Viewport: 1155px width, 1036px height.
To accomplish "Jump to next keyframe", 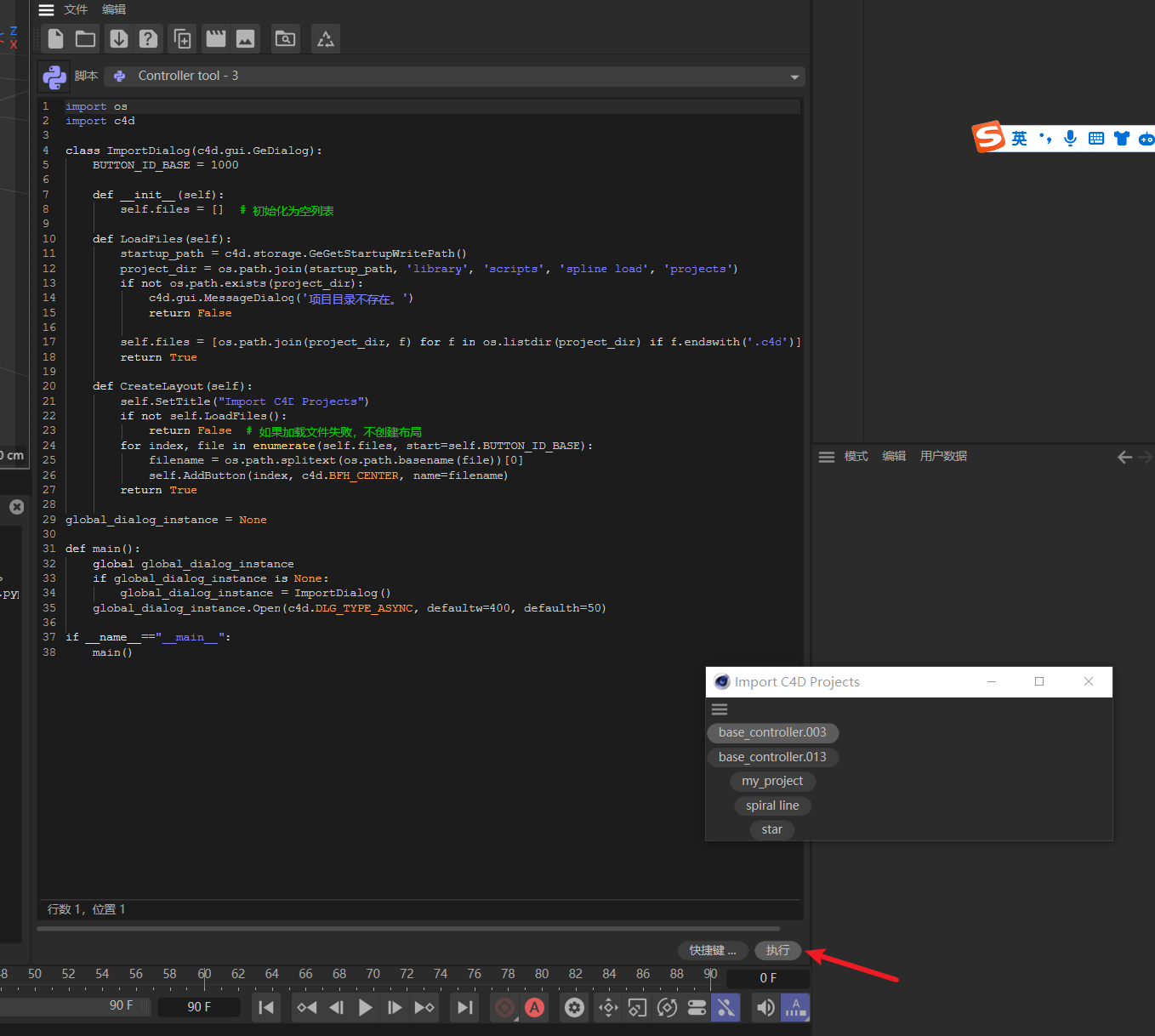I will coord(424,1008).
